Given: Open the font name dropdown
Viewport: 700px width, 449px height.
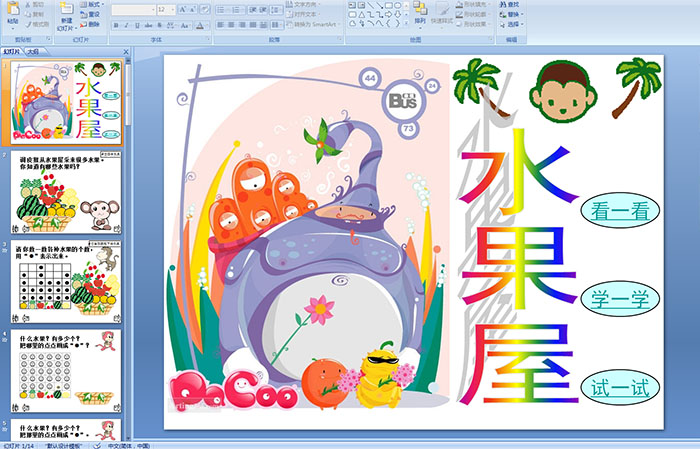Looking at the screenshot, I should (153, 9).
